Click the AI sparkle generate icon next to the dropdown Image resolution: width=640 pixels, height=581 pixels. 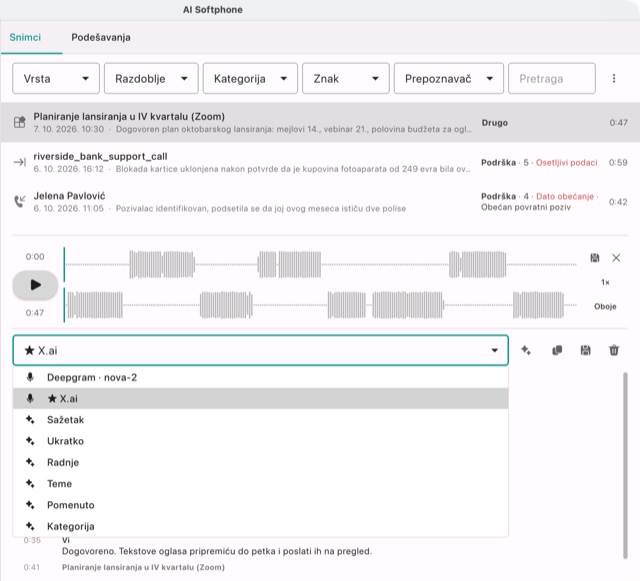526,350
